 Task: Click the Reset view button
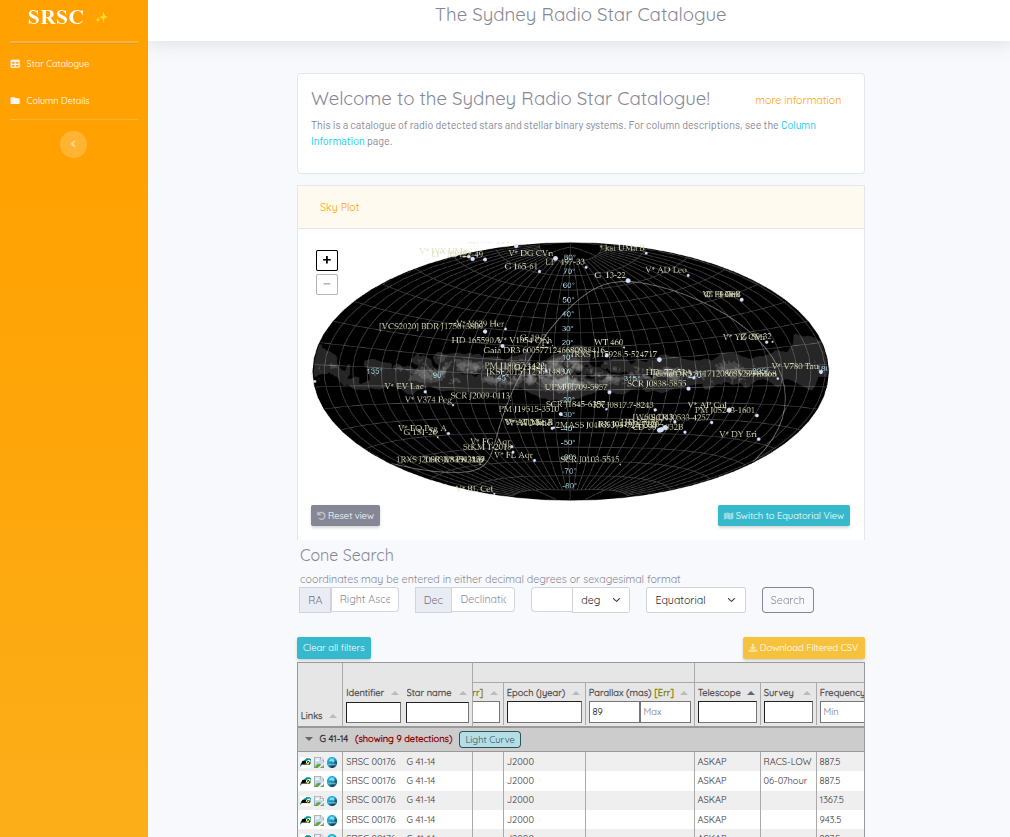pyautogui.click(x=345, y=515)
